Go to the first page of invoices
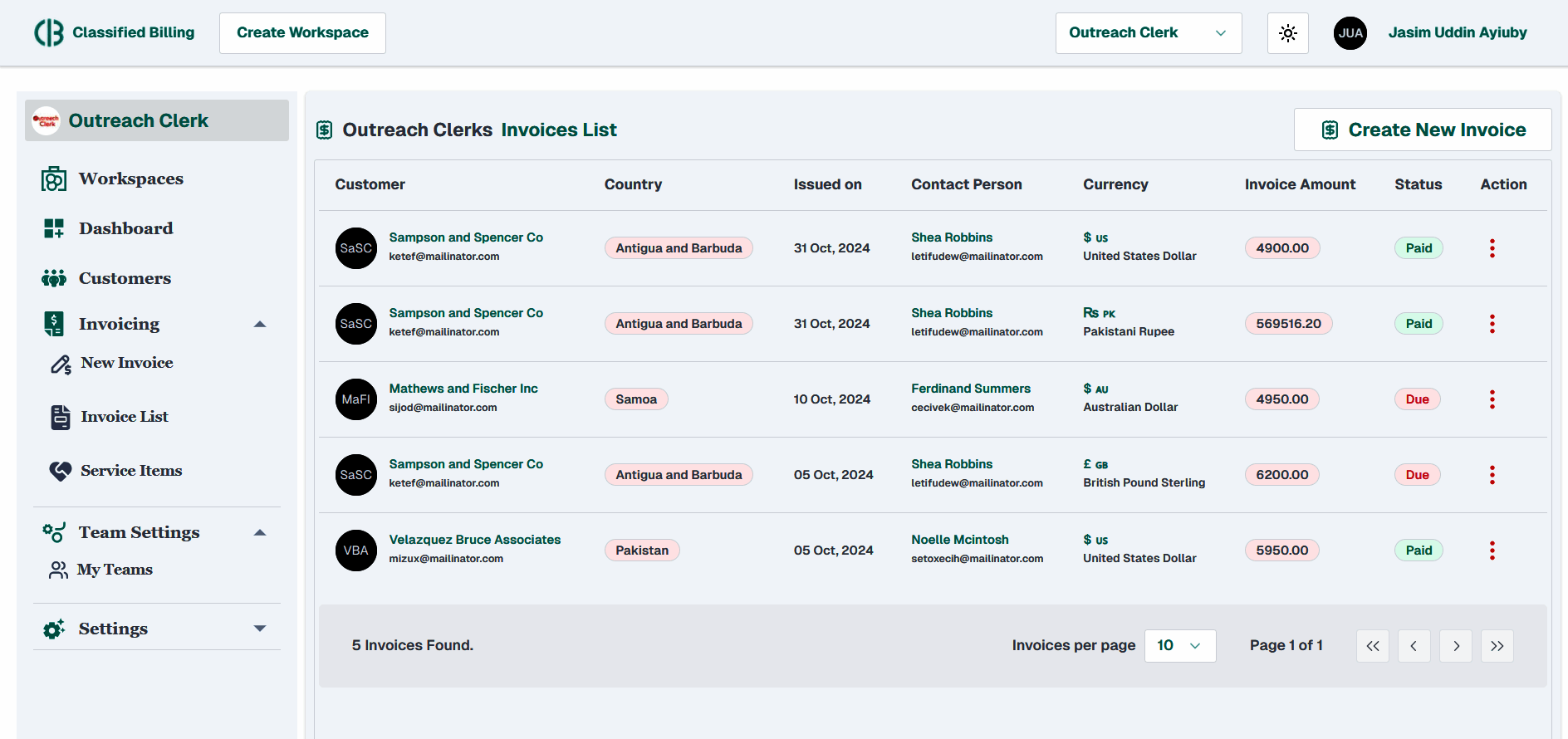1568x739 pixels. click(1372, 646)
